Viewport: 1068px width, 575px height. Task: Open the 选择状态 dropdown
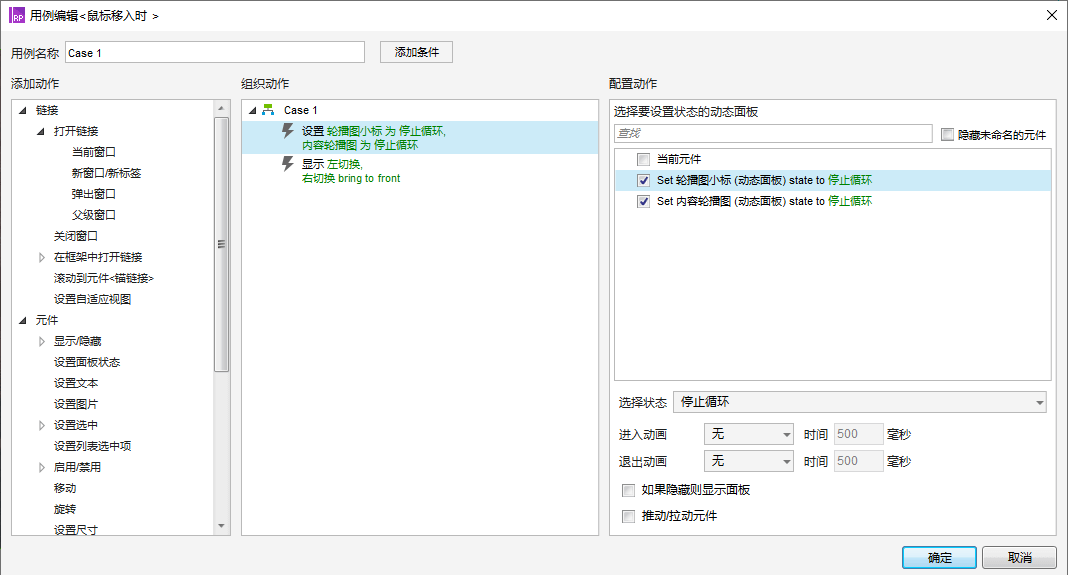[860, 402]
